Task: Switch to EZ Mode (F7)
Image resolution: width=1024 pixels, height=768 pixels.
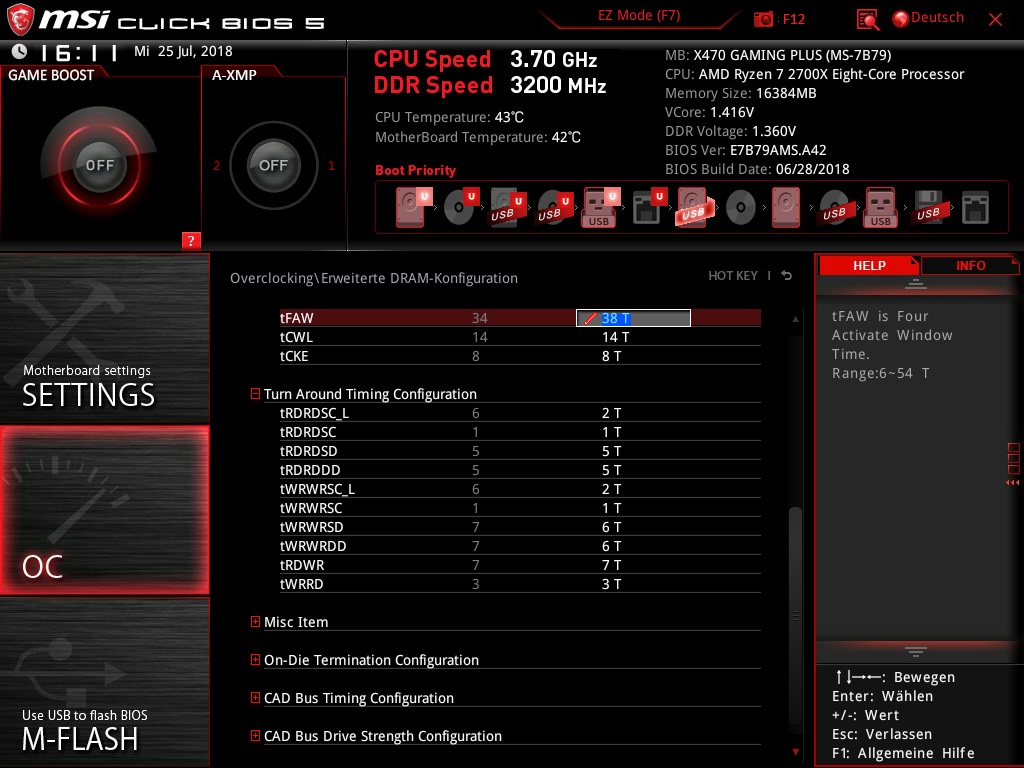Action: 639,16
